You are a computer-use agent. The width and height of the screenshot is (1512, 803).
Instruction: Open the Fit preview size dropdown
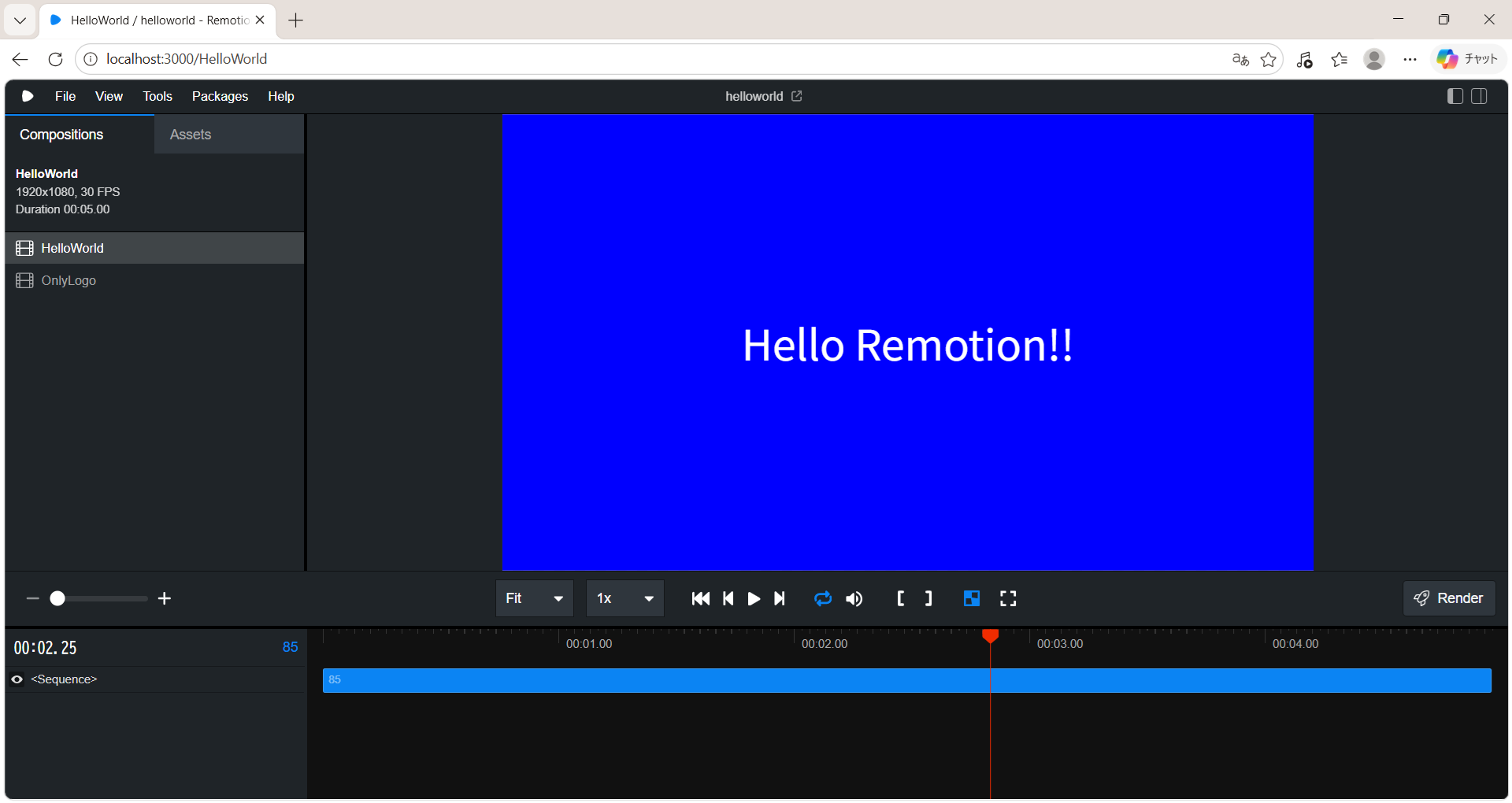click(x=534, y=599)
